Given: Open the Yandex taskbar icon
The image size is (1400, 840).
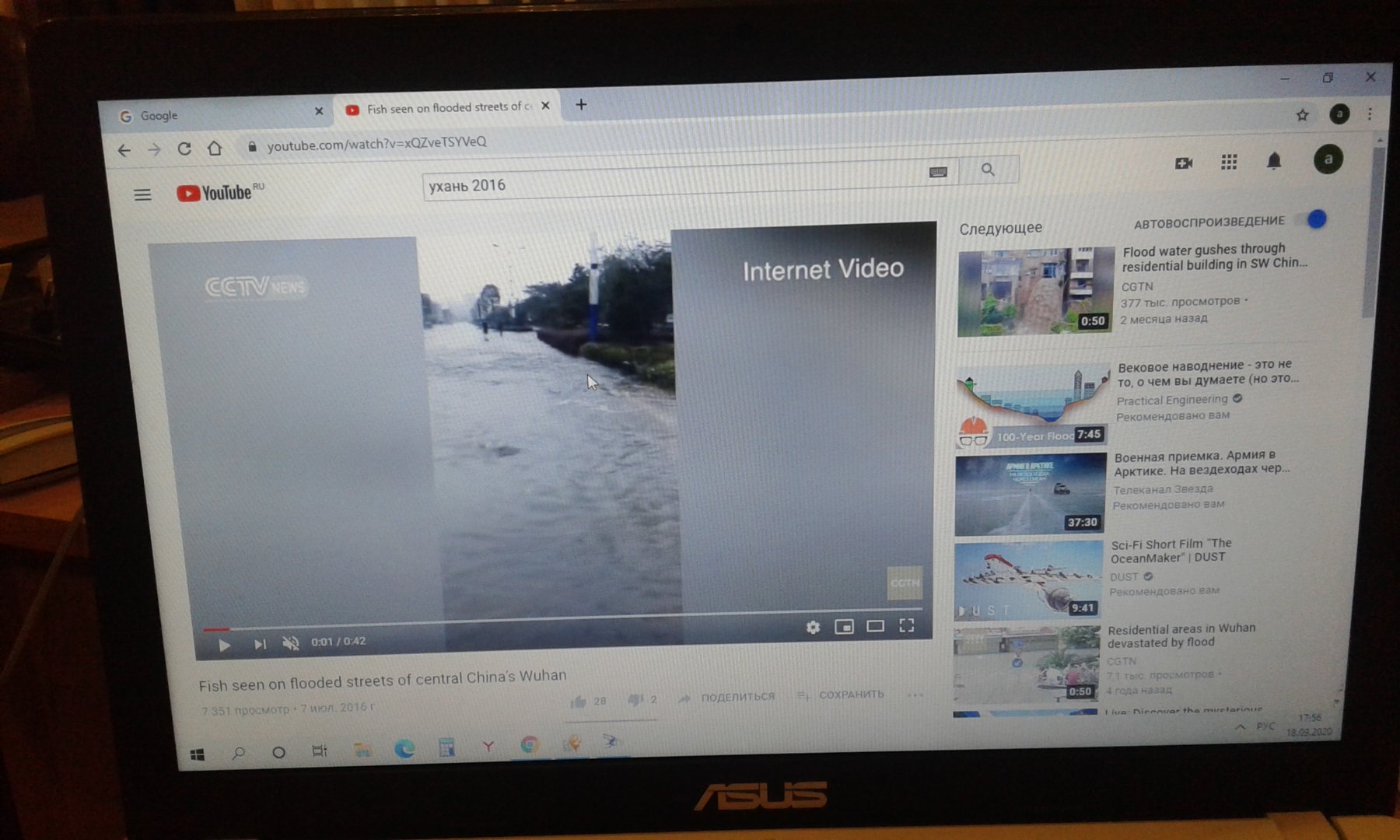Looking at the screenshot, I should click(x=488, y=747).
